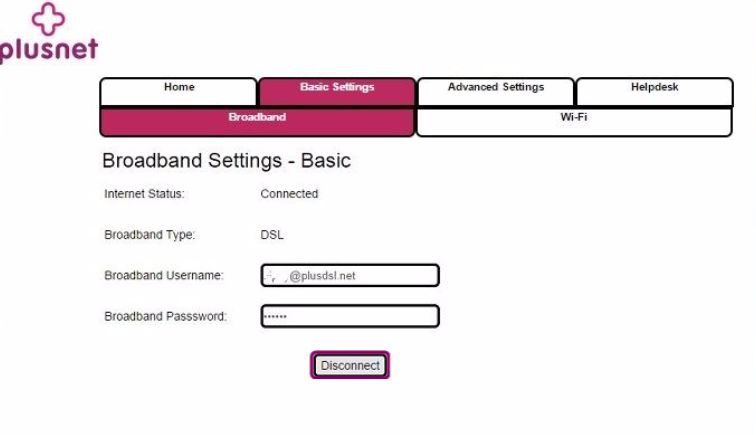Click the @plusdsl.net text in username box
This screenshot has height=435, width=756.
coord(322,276)
